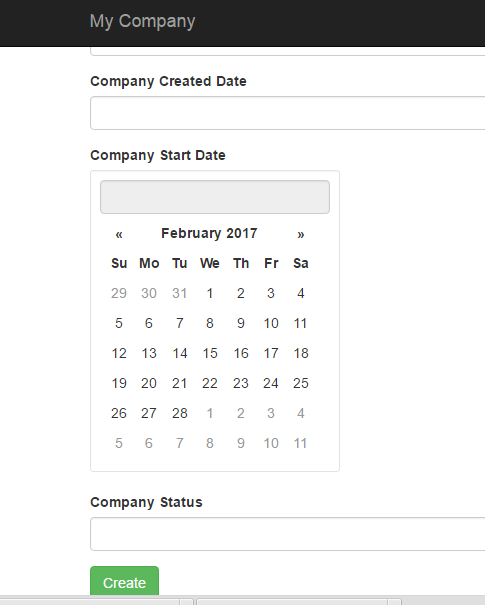Click January 31 grayed-out day
Image resolution: width=485 pixels, height=605 pixels.
tap(180, 293)
